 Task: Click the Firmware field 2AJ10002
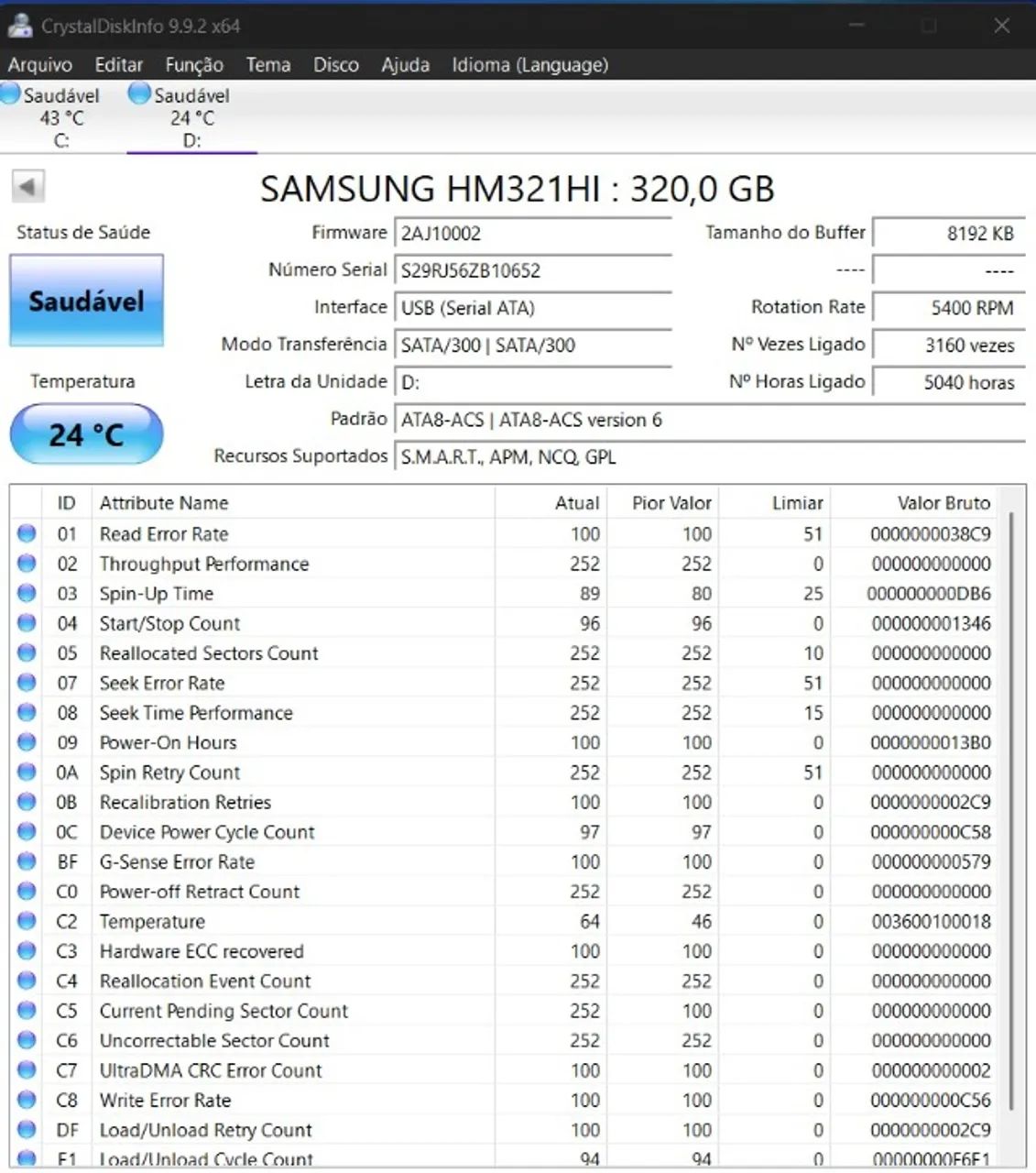coord(533,233)
